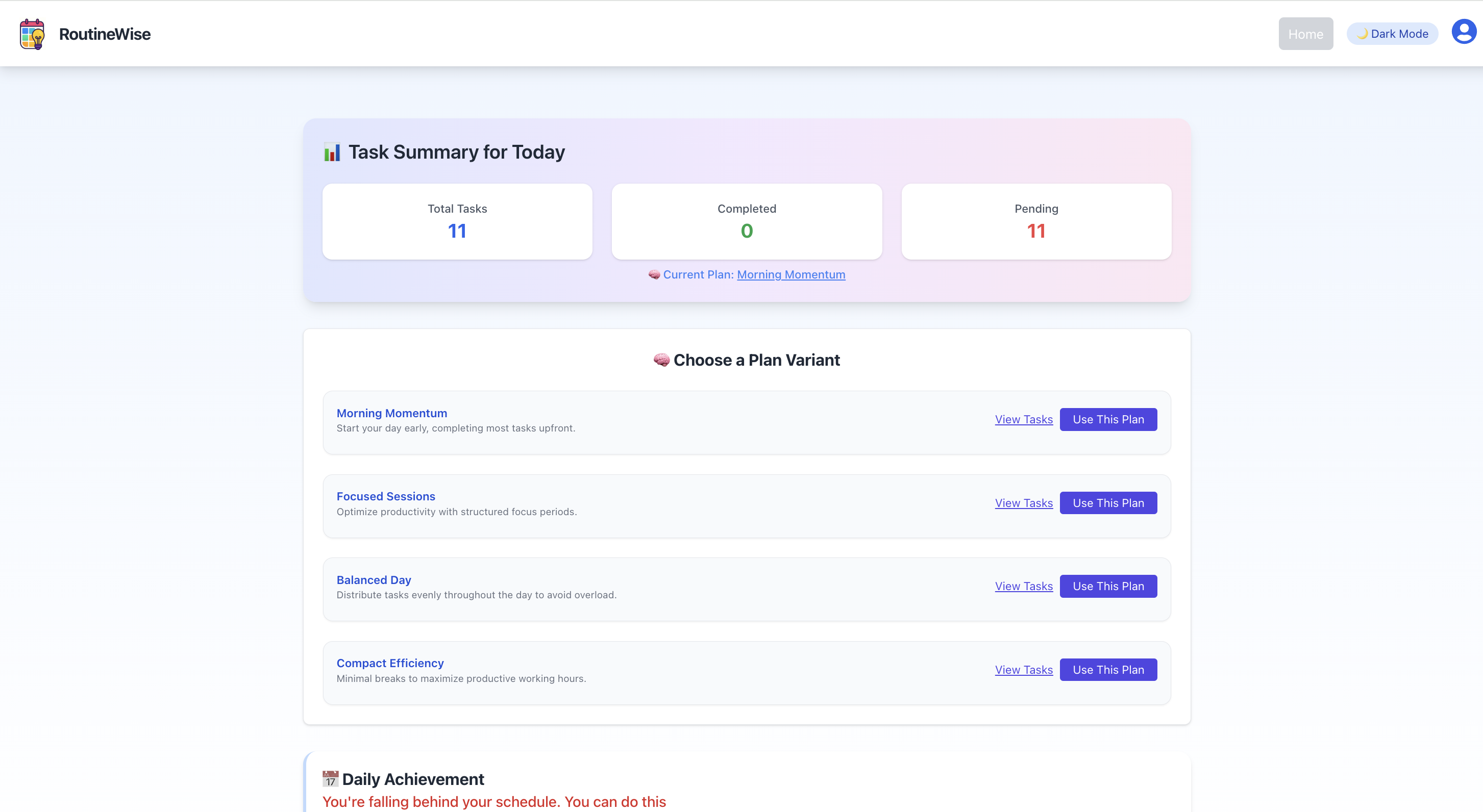Toggle Dark Mode
This screenshot has height=812, width=1483.
pos(1392,34)
